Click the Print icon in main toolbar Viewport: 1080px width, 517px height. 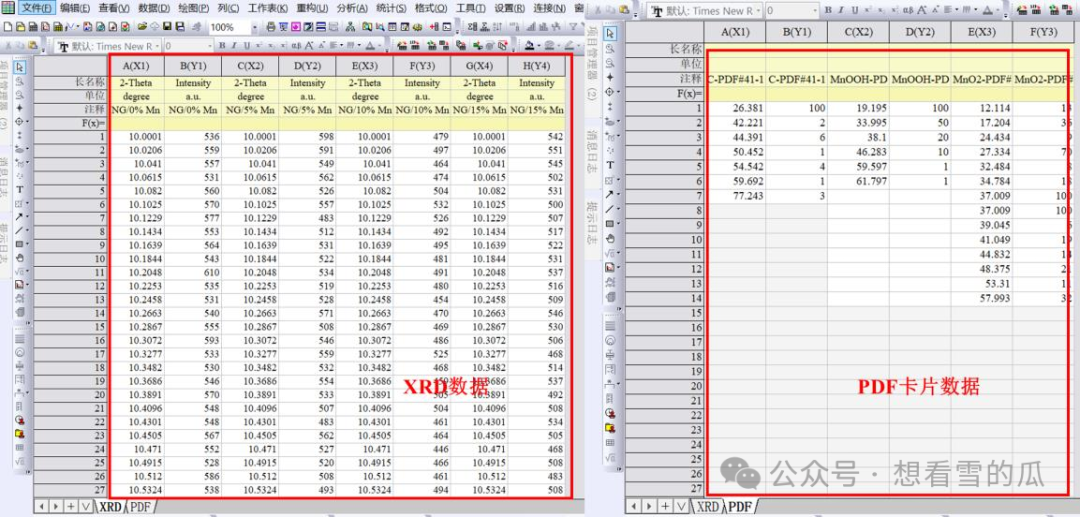[271, 27]
